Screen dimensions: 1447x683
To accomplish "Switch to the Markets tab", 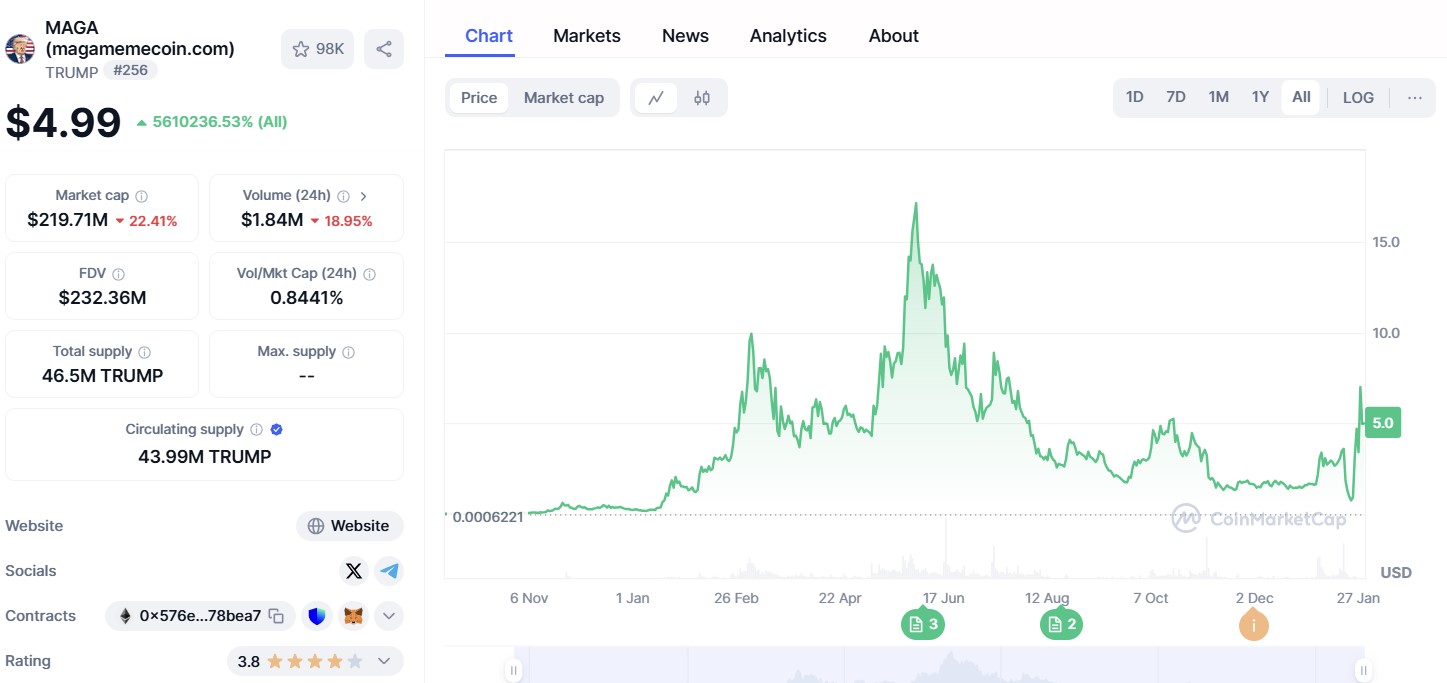I will 587,36.
